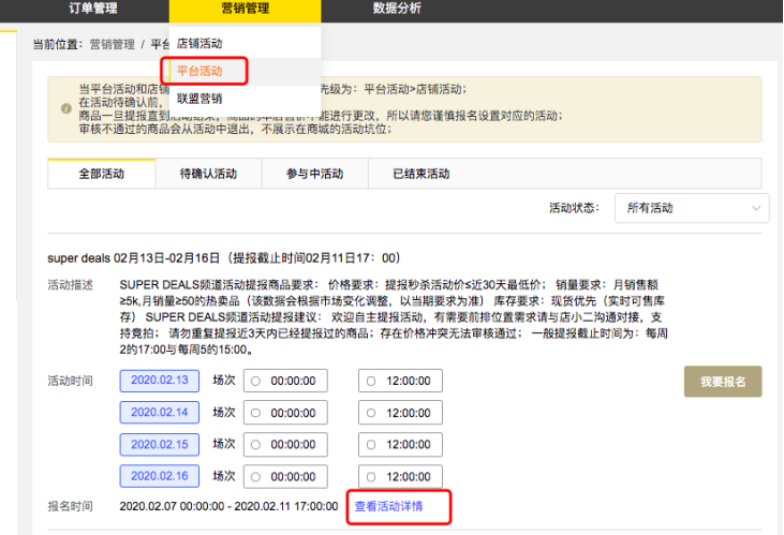The image size is (784, 535).
Task: Select 00:00:00 session for 2020.02.15
Action: pos(286,444)
